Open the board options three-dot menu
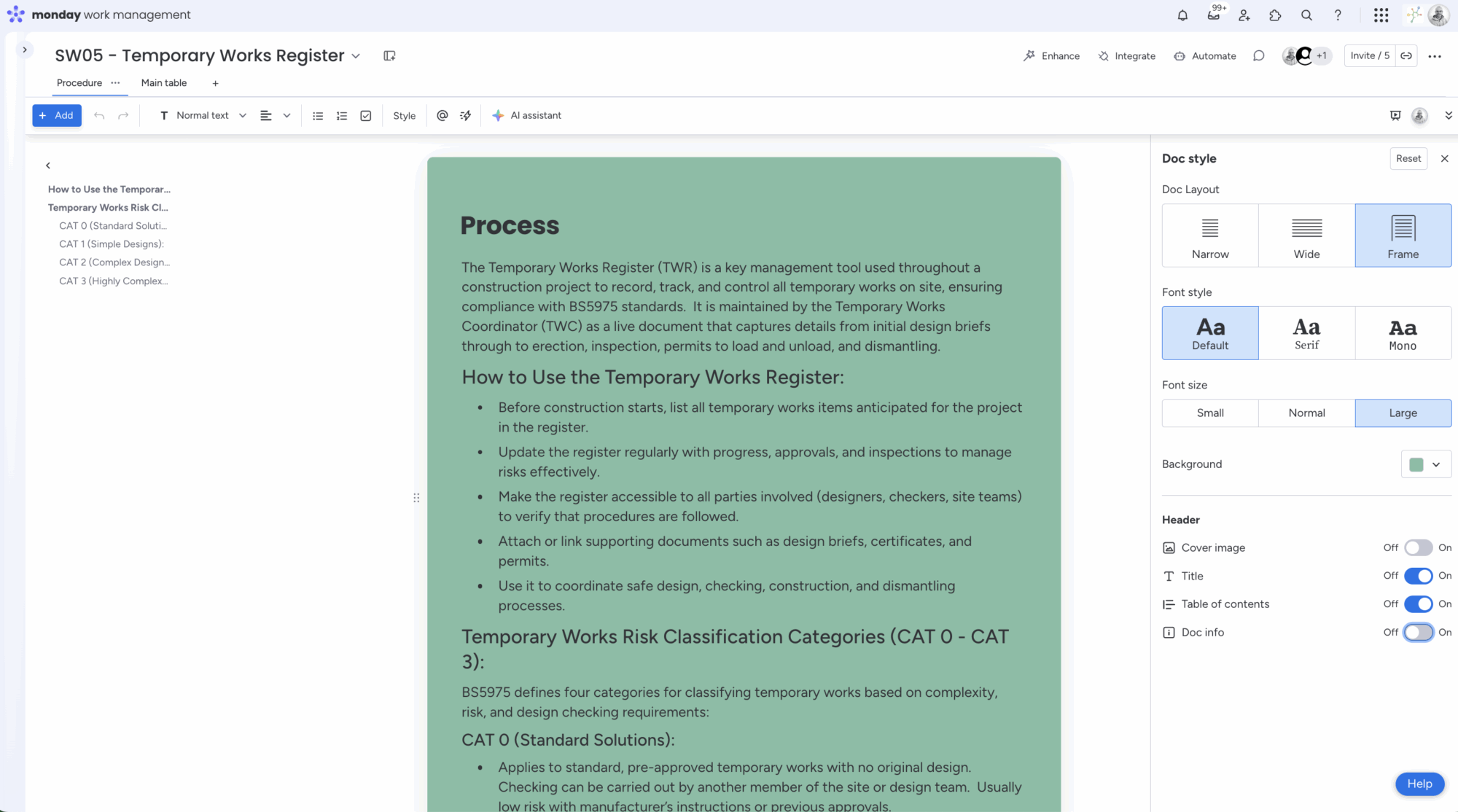This screenshot has height=812, width=1458. click(x=1435, y=56)
